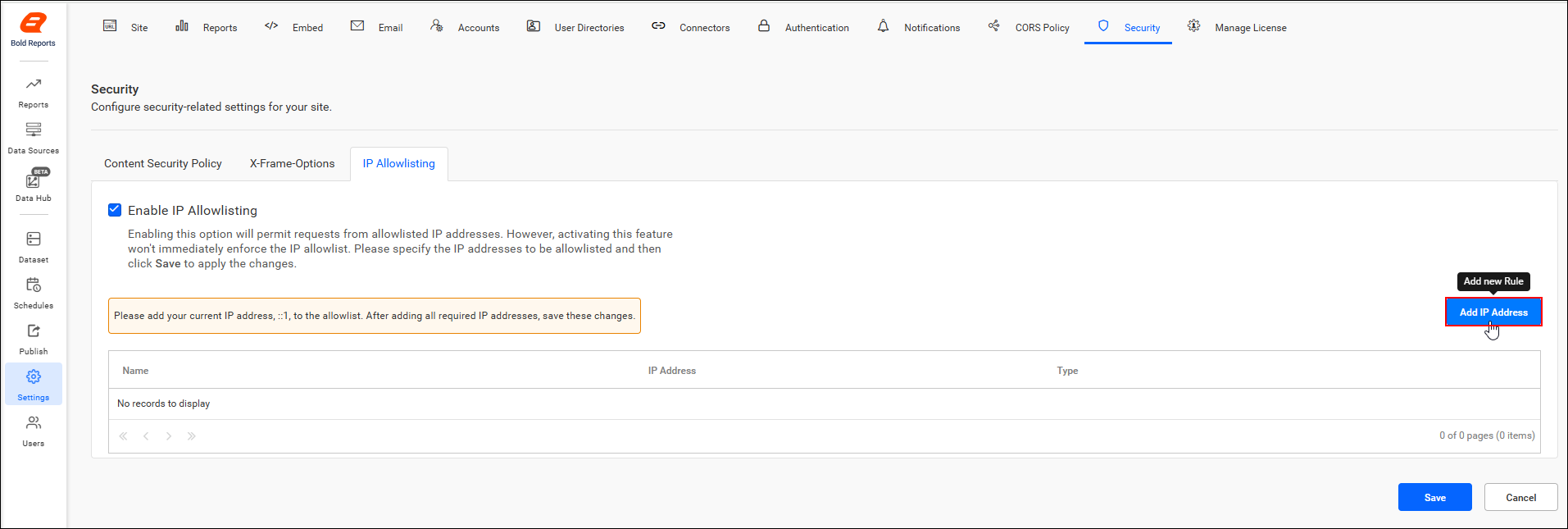Open the Reports settings tab

[207, 27]
